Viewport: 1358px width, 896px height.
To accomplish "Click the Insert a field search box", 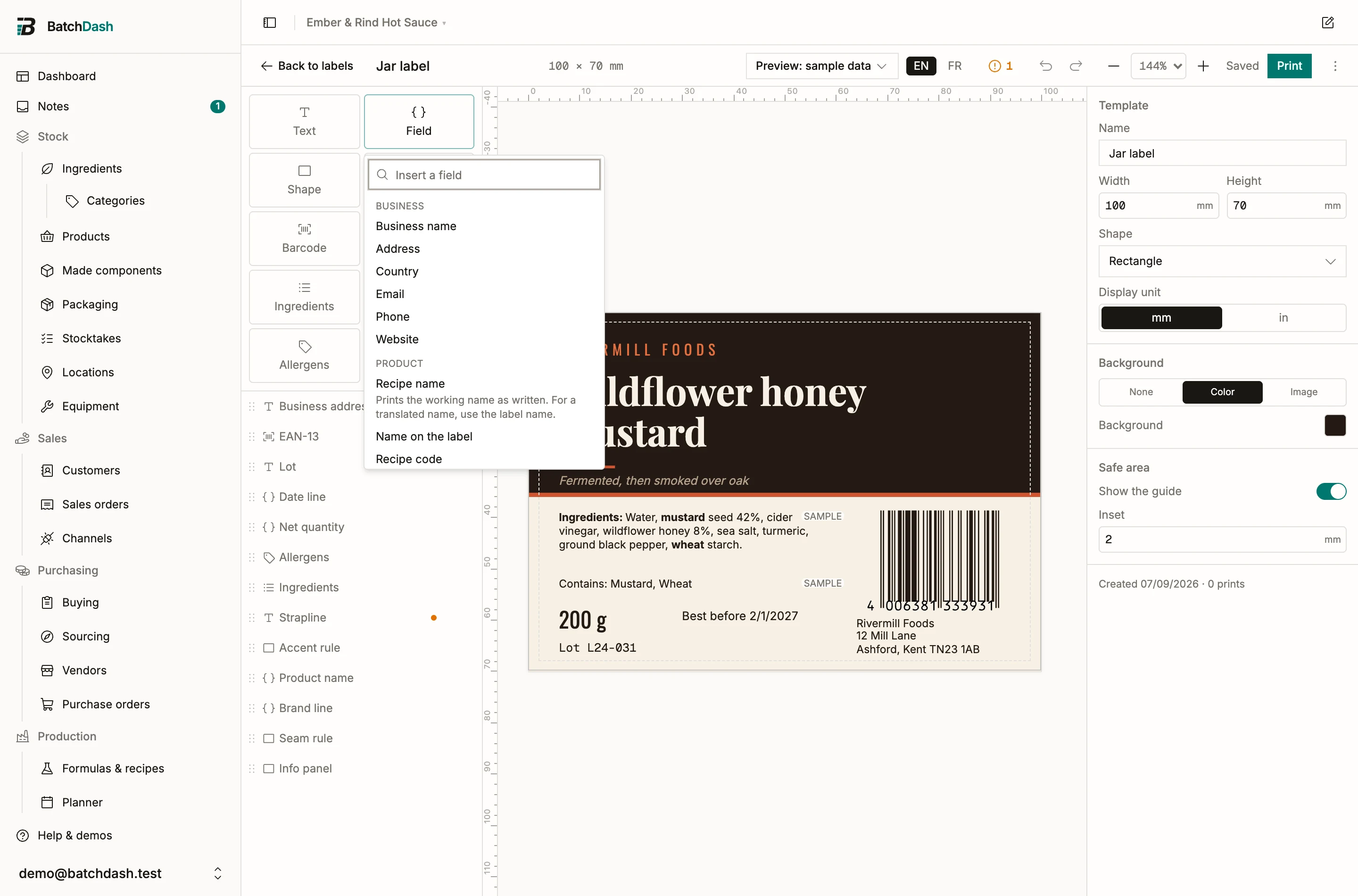I will point(484,175).
